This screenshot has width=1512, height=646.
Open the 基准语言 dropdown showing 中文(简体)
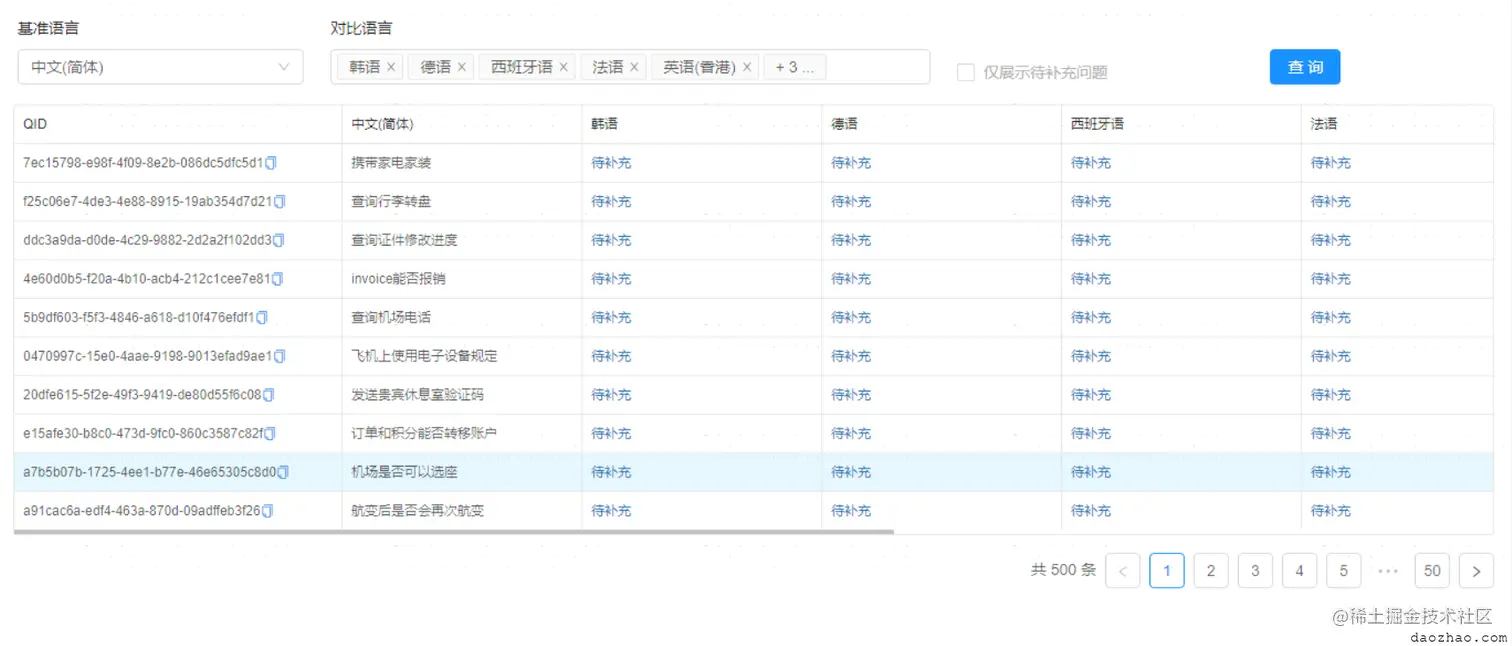click(160, 67)
